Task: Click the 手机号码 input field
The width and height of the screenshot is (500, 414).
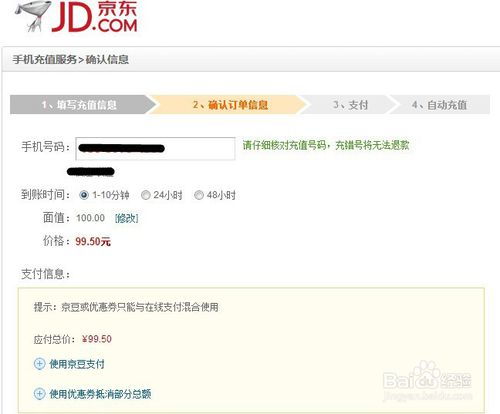Action: (x=155, y=149)
